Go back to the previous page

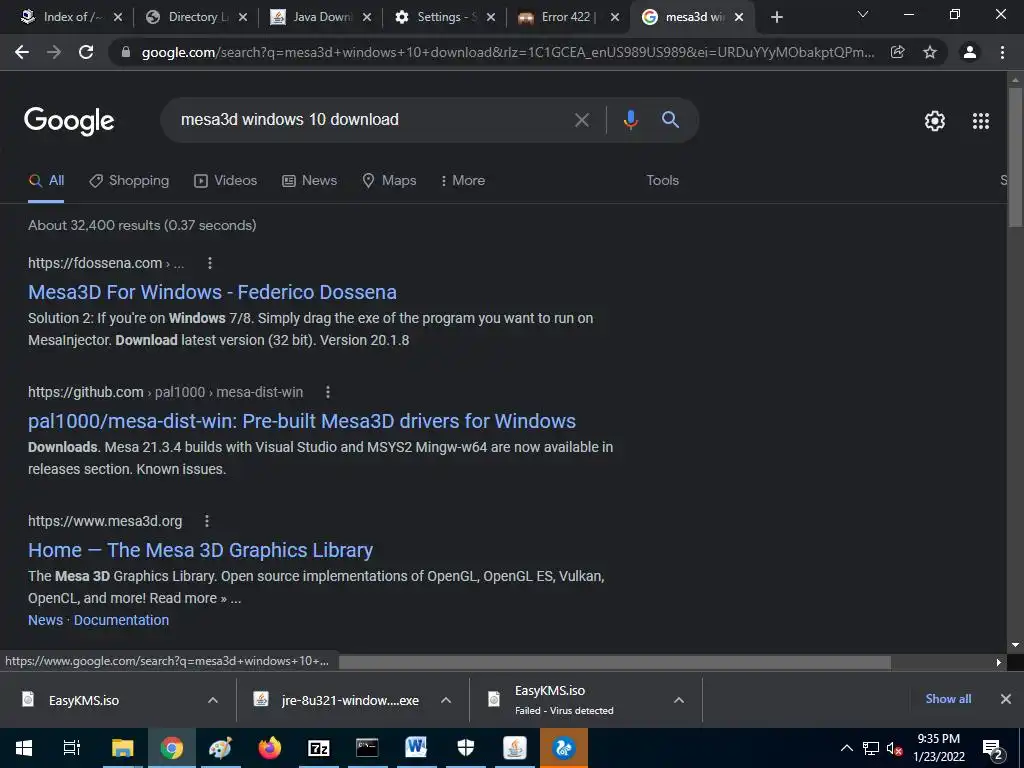22,52
